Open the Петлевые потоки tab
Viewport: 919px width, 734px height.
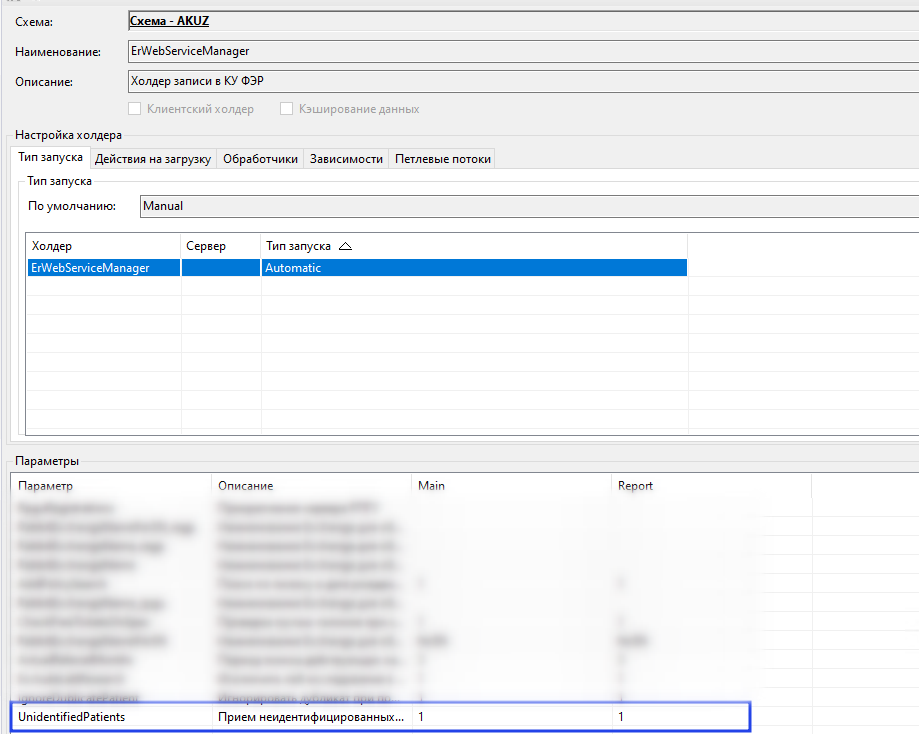(443, 159)
